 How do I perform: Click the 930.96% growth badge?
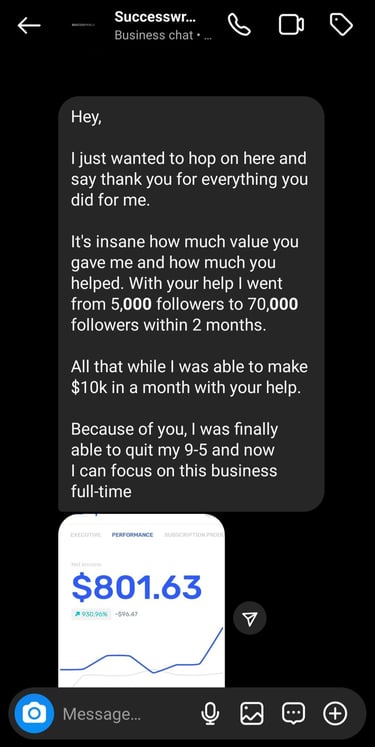(x=91, y=614)
